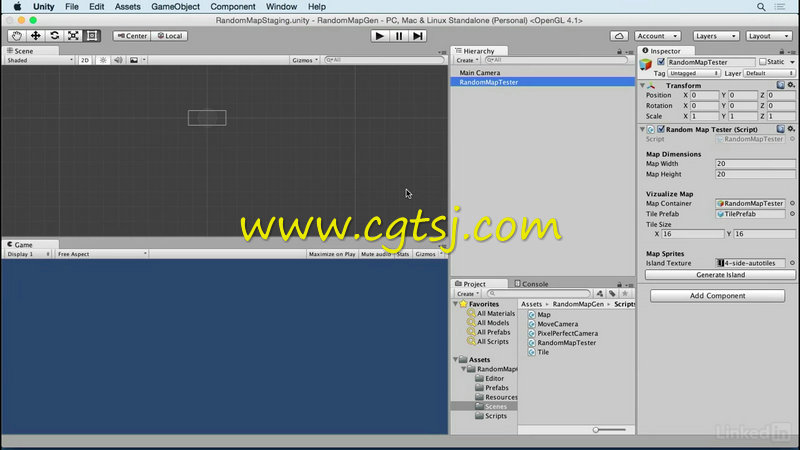
Task: Toggle Maximize on Play
Action: [x=332, y=254]
